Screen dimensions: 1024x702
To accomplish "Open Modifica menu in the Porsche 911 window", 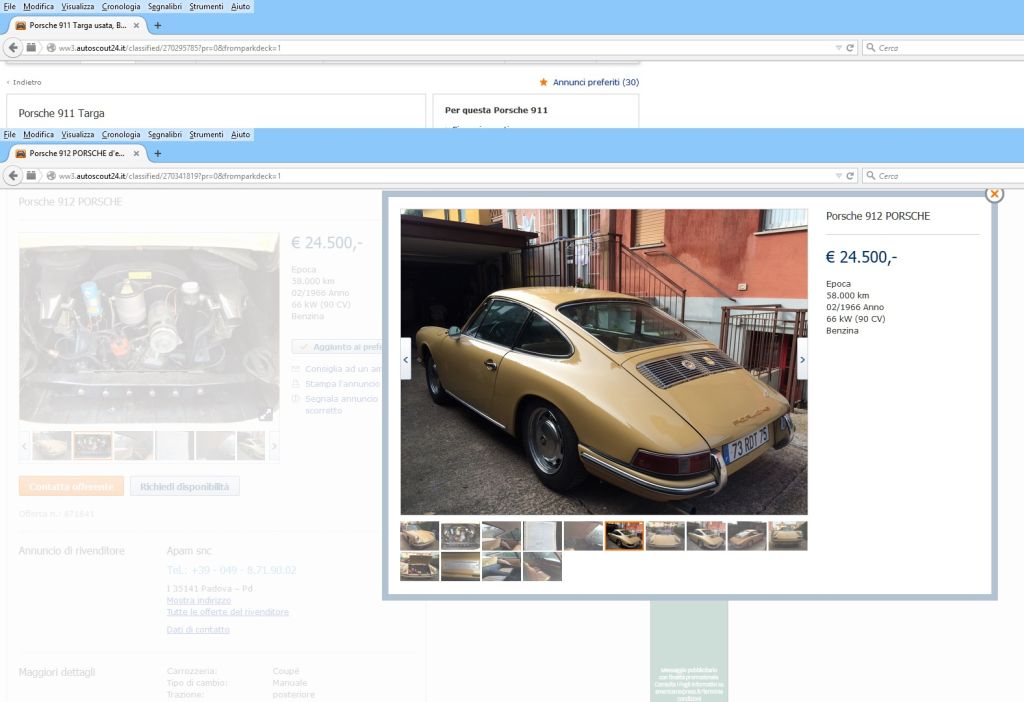I will (x=39, y=7).
